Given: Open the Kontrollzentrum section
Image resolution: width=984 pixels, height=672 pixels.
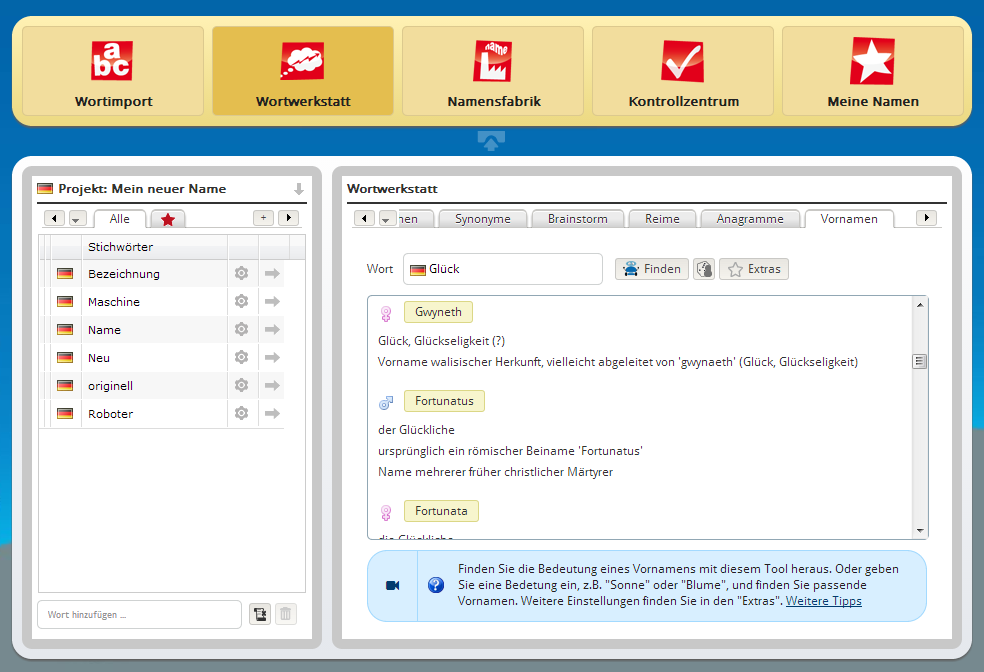Looking at the screenshot, I should 683,71.
